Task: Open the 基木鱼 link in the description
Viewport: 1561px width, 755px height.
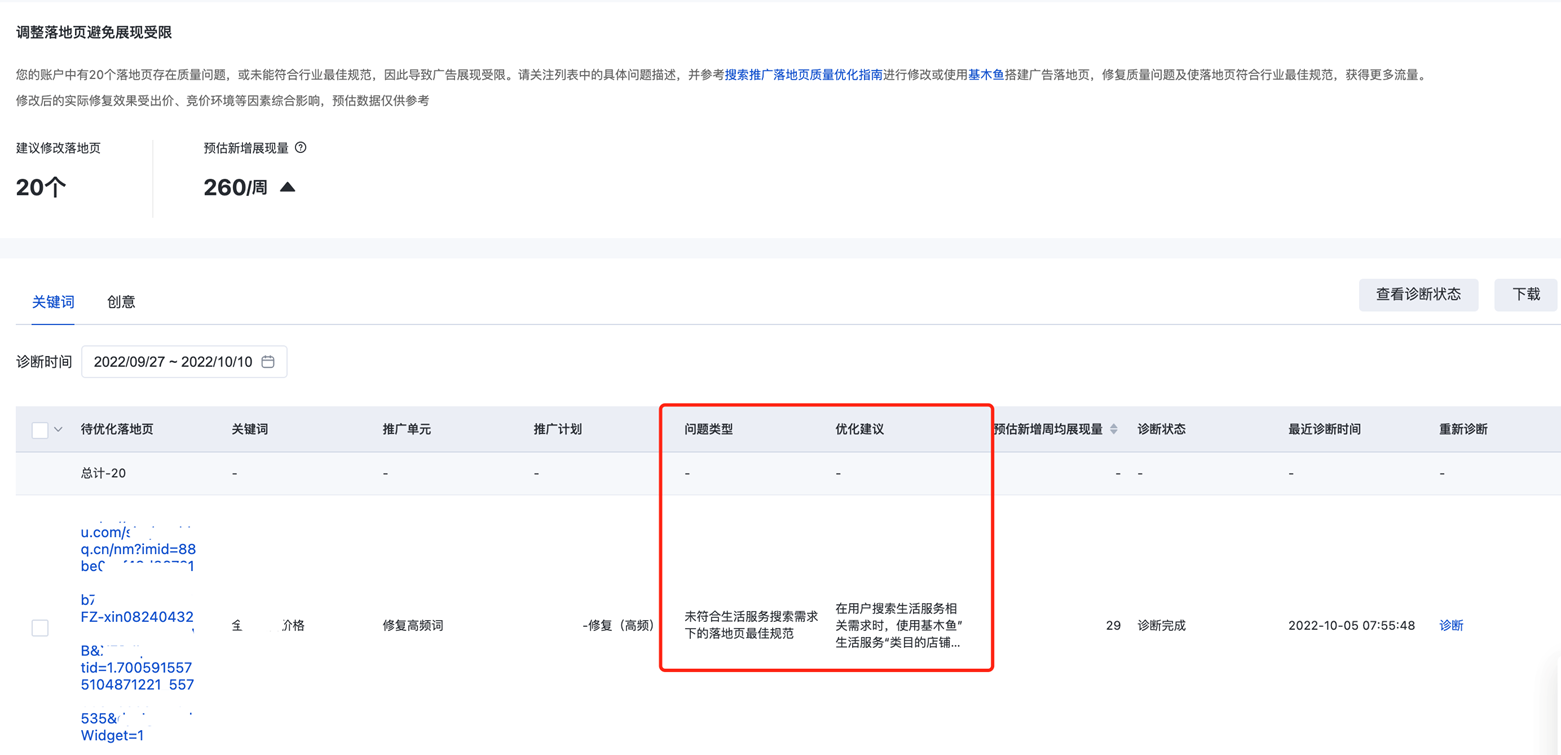Action: 986,75
